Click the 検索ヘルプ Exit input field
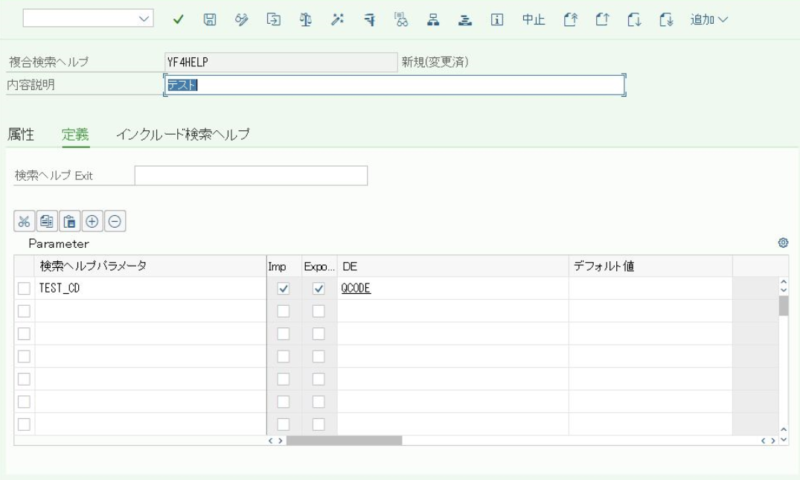This screenshot has height=480, width=800. pos(250,176)
